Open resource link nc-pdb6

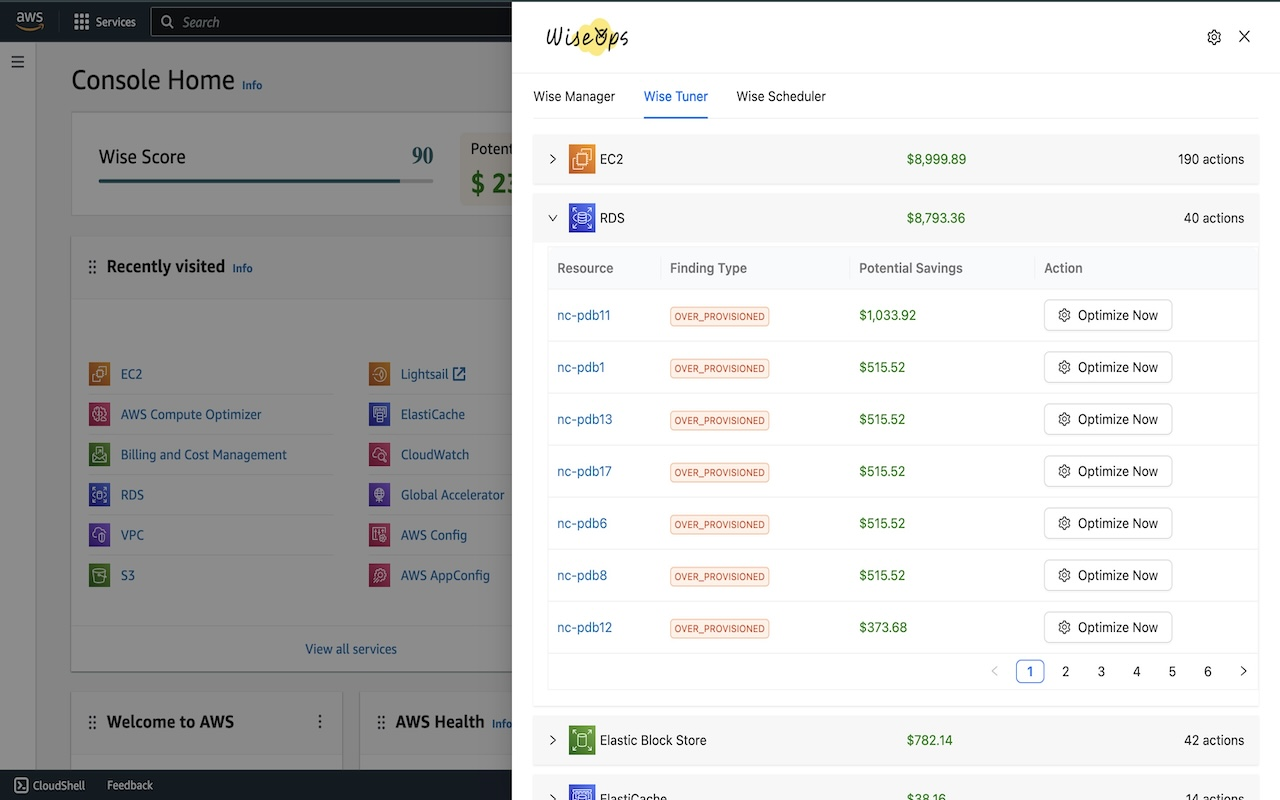pos(582,523)
